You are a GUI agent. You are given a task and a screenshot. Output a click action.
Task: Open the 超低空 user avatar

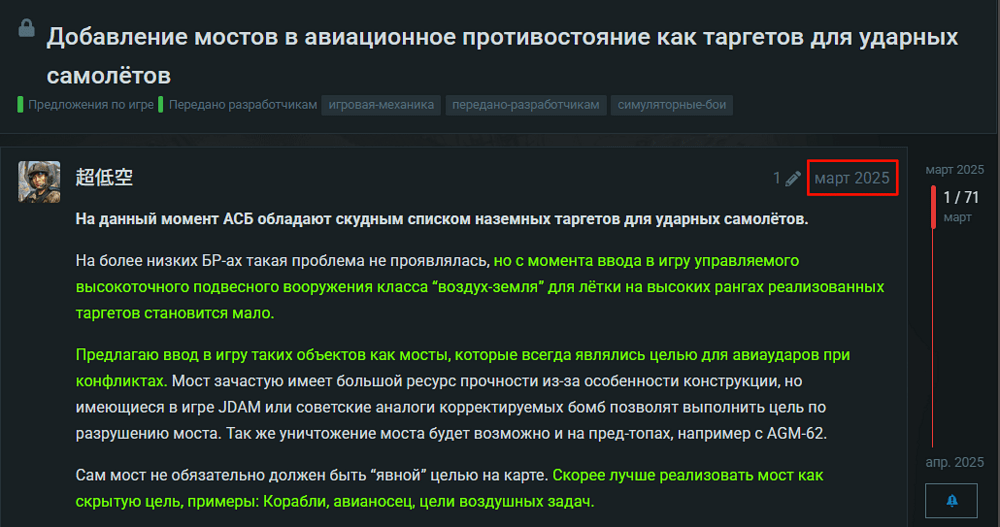39,182
